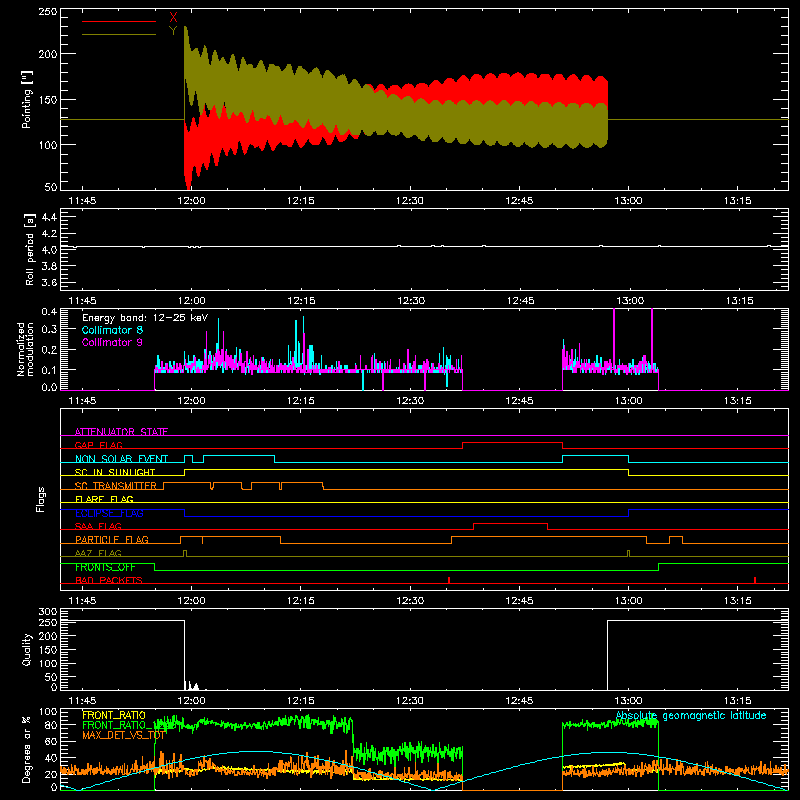The height and width of the screenshot is (800, 800).
Task: Click the orange MAX_DET_VS_TOT legend label
Action: (123, 735)
